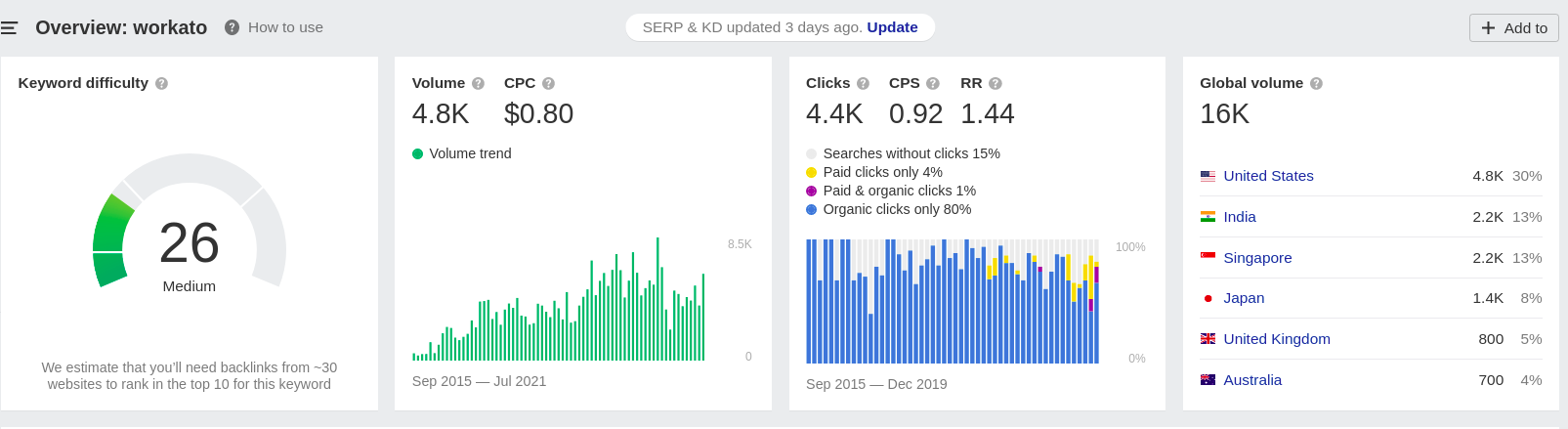Click Sep 2015 — Jul 2021 date range

click(x=479, y=381)
